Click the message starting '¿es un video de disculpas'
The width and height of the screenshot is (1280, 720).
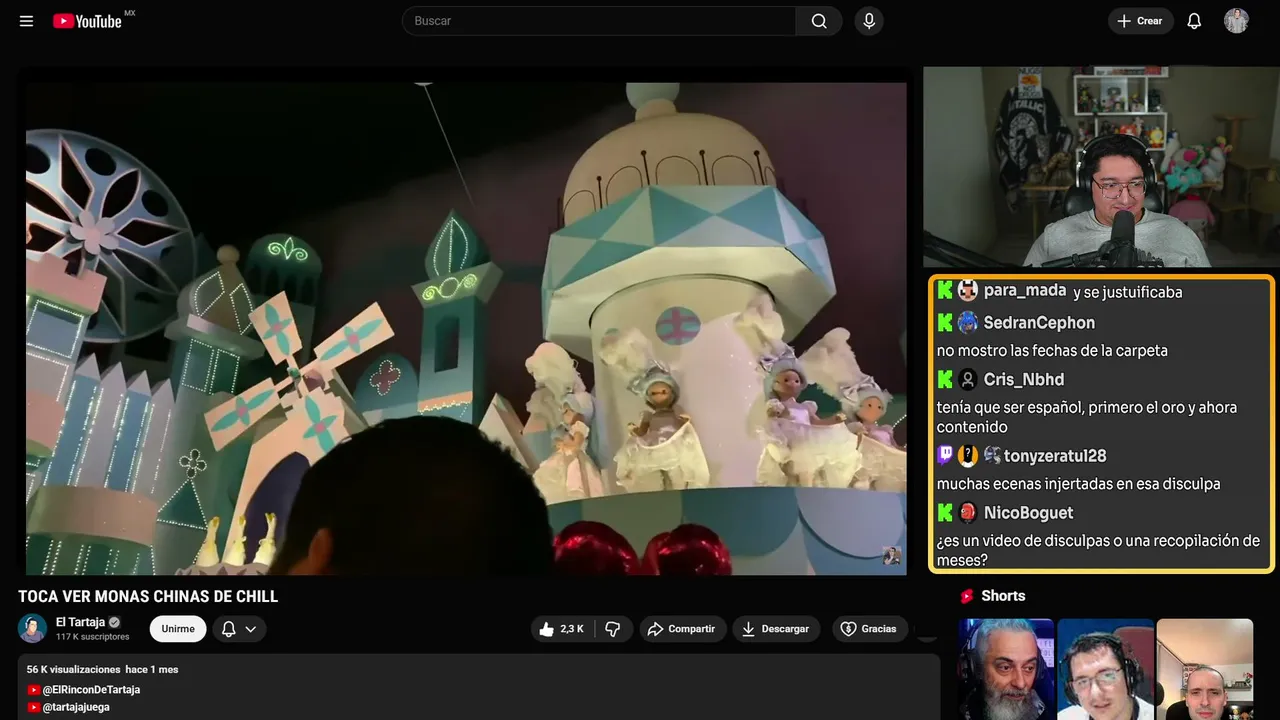coord(1098,550)
